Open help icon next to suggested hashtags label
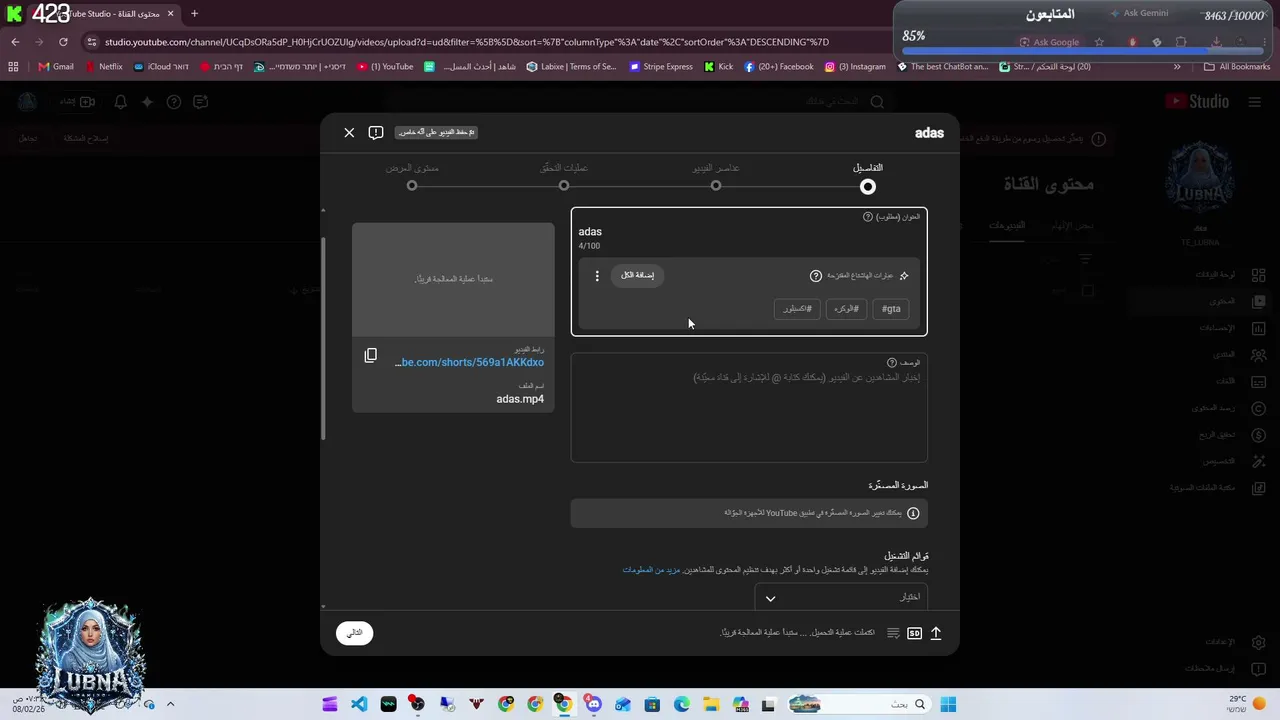Screen dimensions: 1280x720 point(816,276)
